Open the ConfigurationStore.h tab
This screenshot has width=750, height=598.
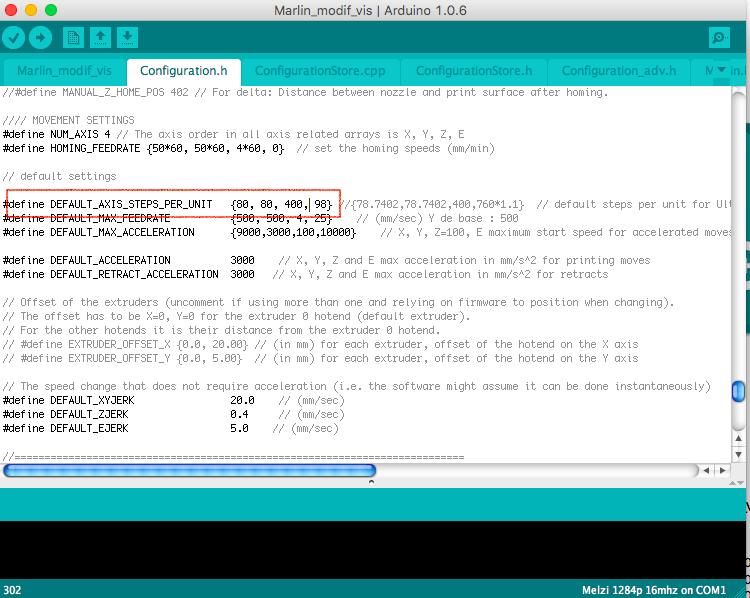pyautogui.click(x=474, y=71)
